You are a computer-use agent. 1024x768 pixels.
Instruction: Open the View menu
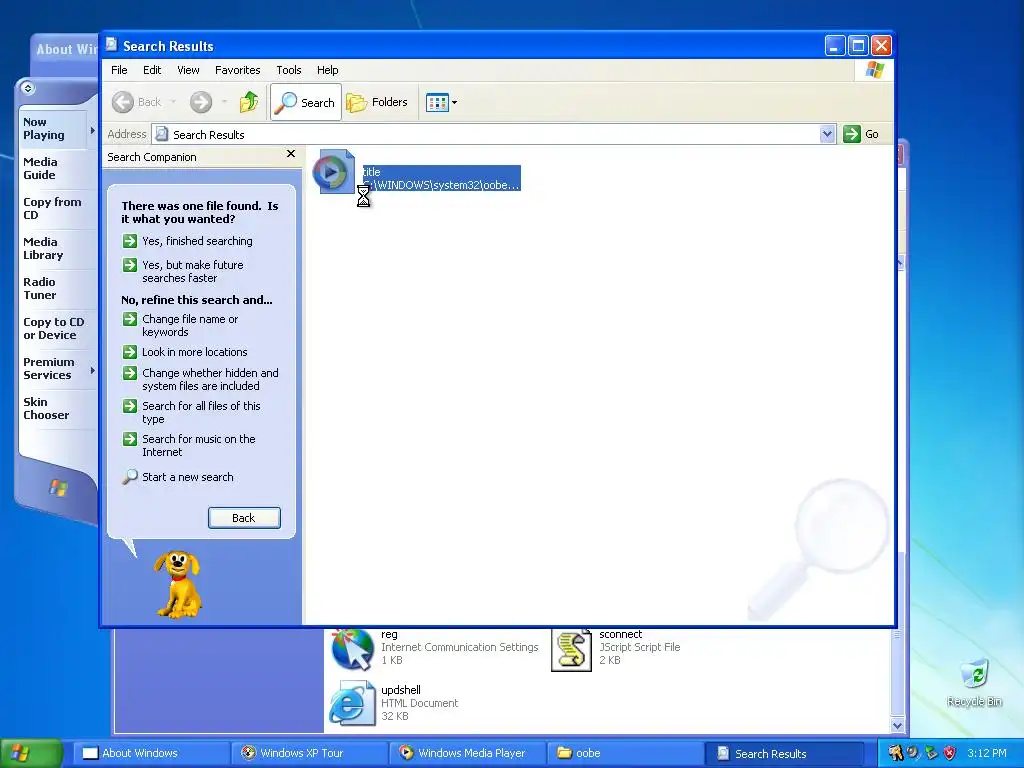[x=188, y=70]
